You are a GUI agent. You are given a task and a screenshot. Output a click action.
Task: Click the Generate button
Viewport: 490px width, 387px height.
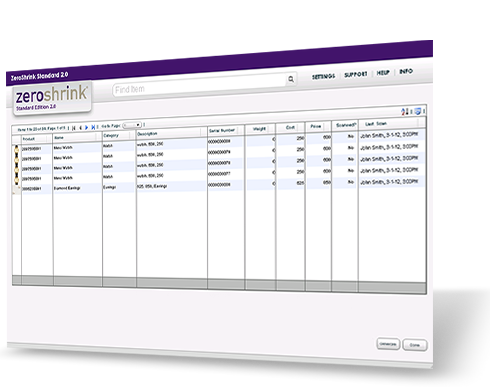coord(388,343)
